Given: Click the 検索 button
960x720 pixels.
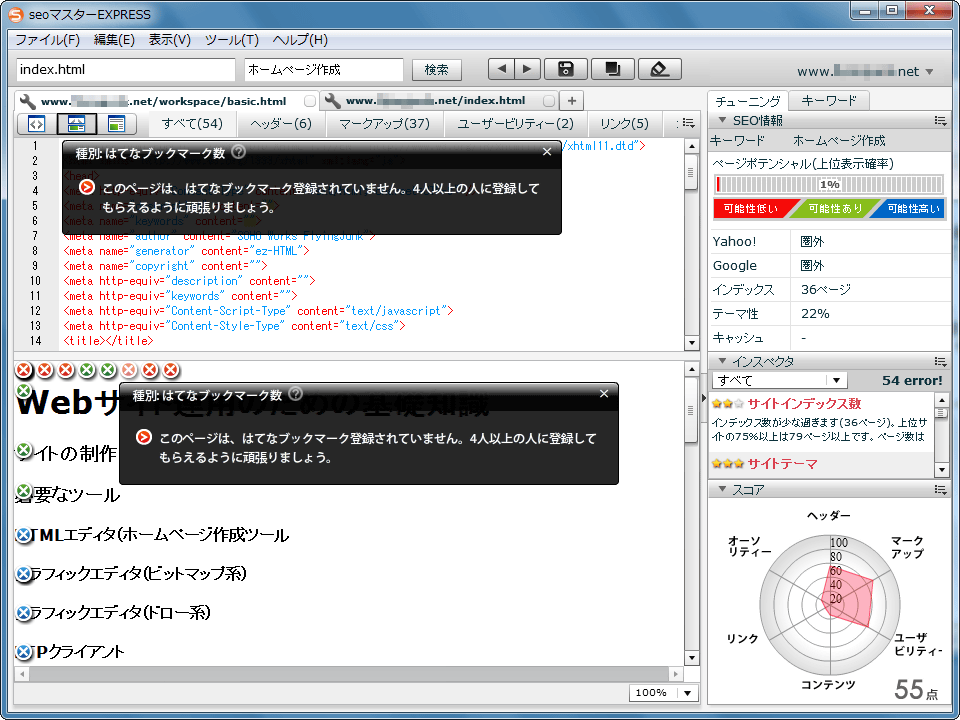Looking at the screenshot, I should click(x=437, y=70).
